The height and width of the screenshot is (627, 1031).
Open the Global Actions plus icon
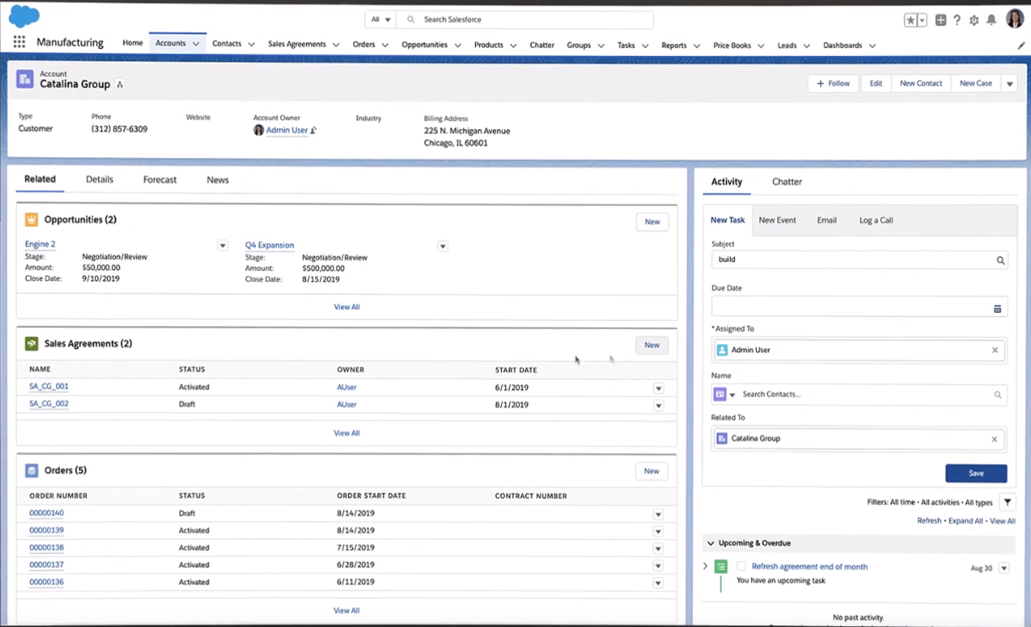pyautogui.click(x=941, y=20)
